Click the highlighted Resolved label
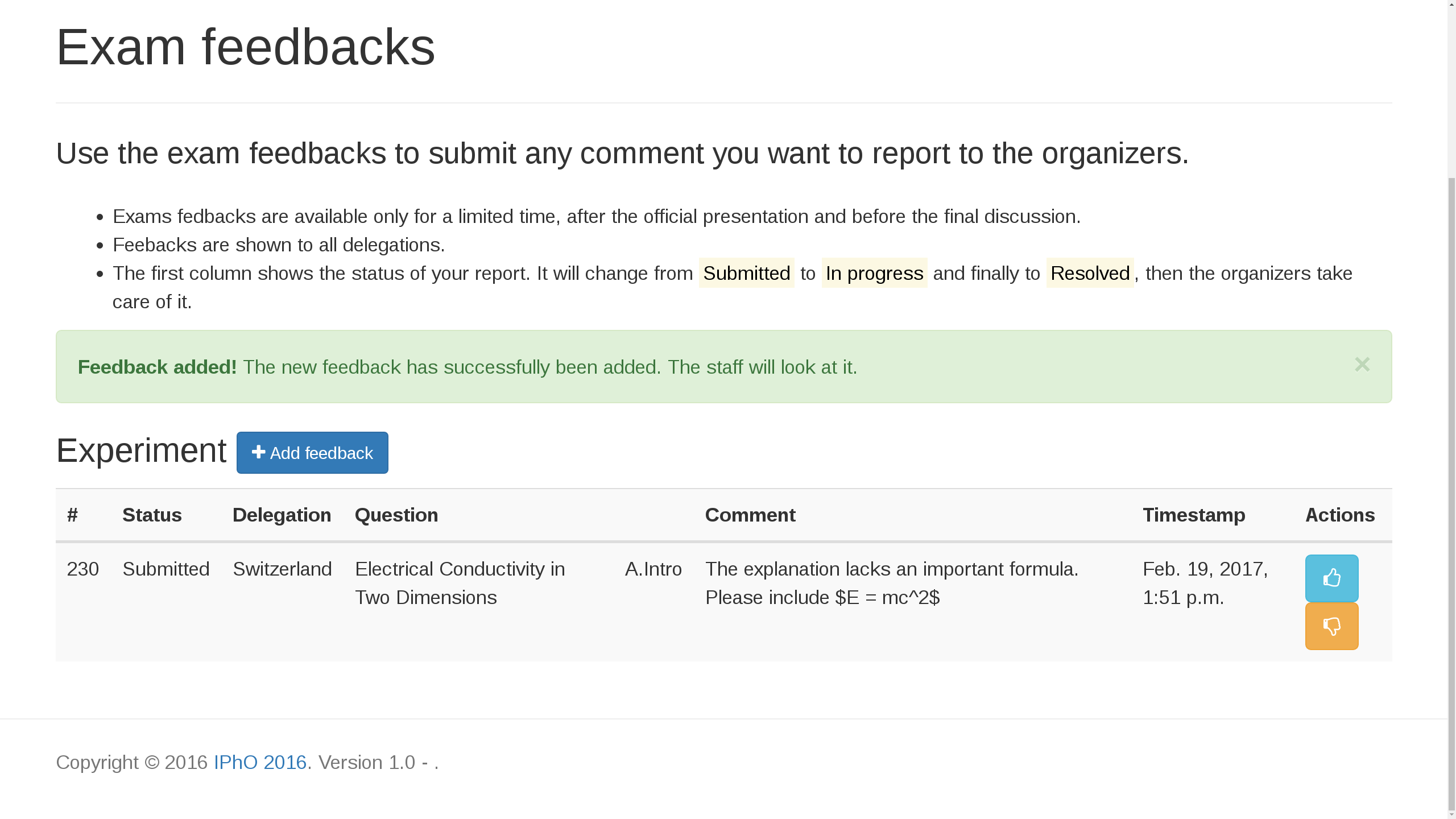 pos(1089,273)
